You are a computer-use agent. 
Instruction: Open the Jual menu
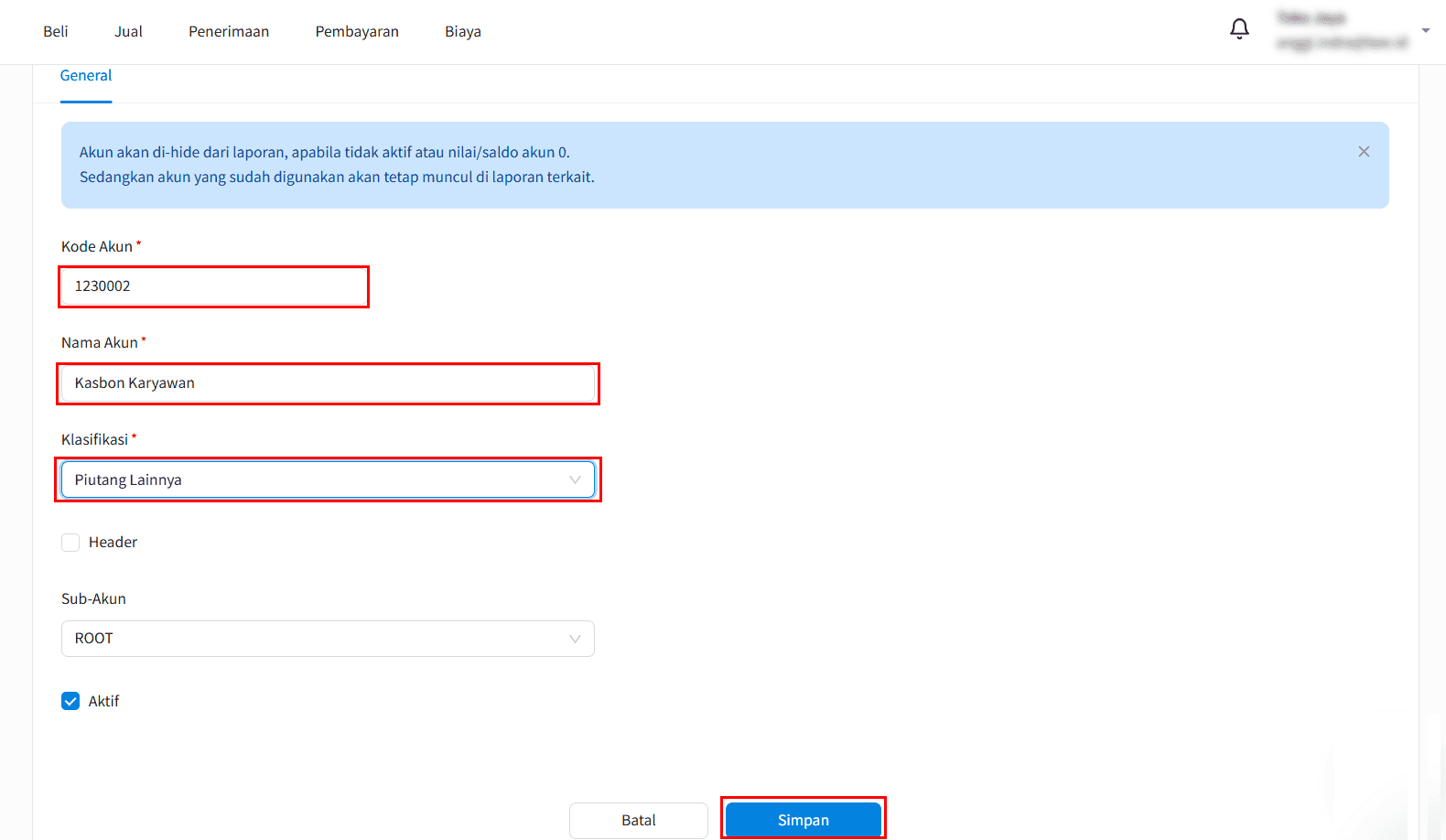coord(128,31)
